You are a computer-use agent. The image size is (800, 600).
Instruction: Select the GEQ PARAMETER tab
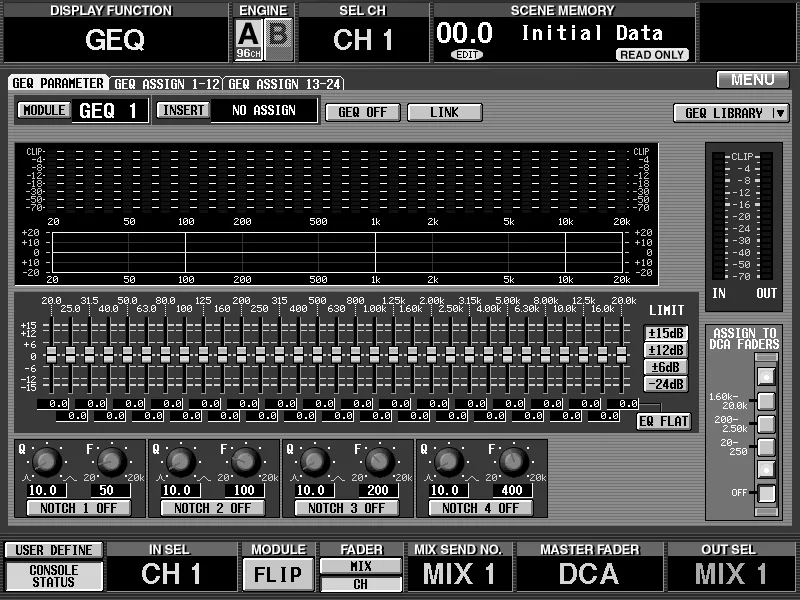click(x=58, y=83)
